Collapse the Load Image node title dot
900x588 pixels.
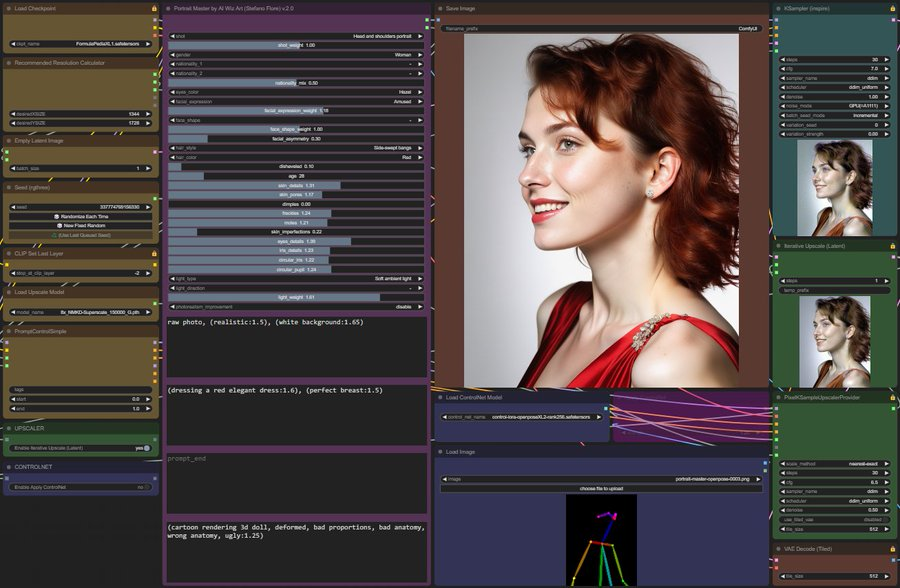point(440,452)
